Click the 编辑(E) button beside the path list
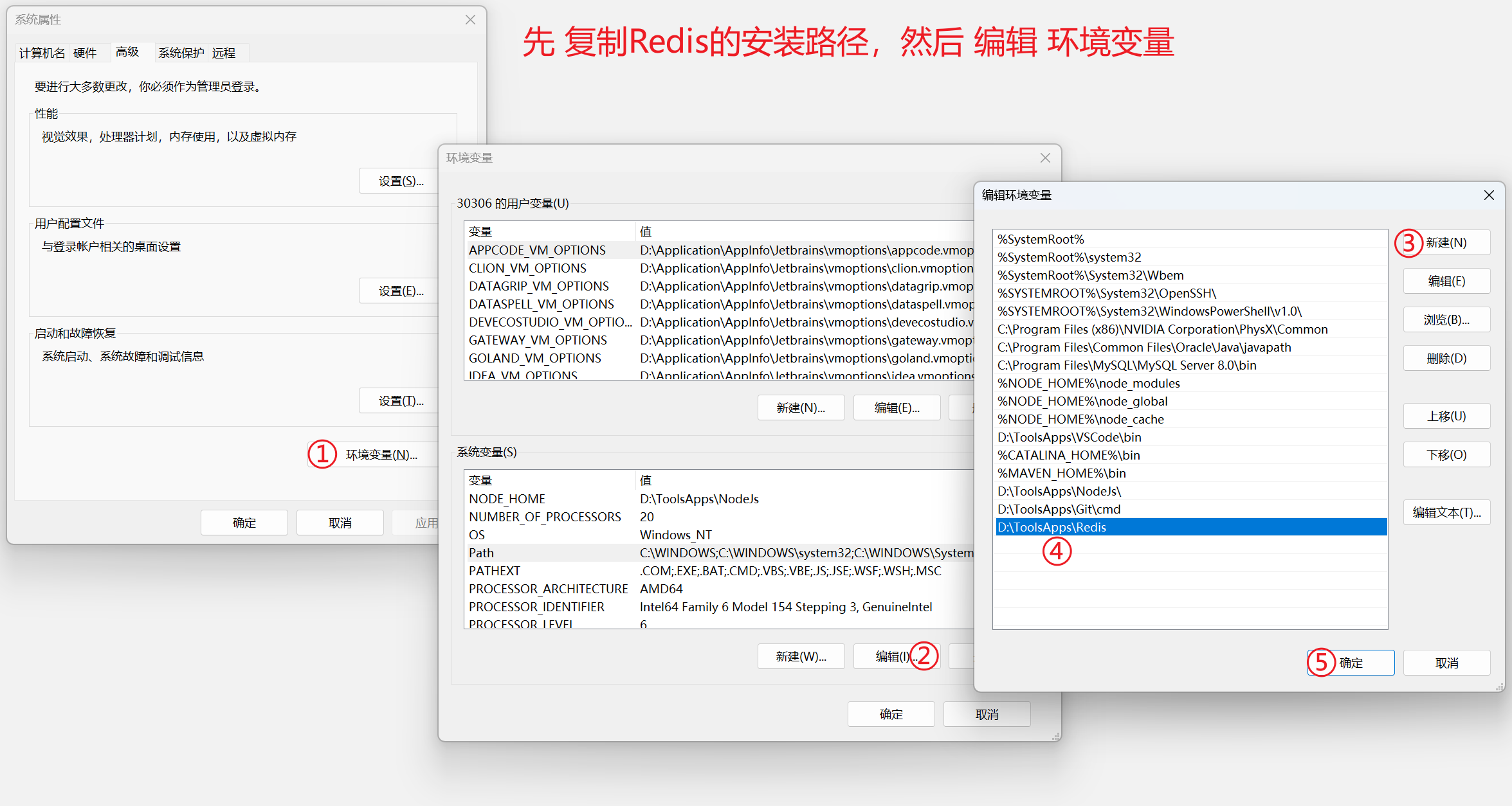1512x806 pixels. [x=1446, y=282]
